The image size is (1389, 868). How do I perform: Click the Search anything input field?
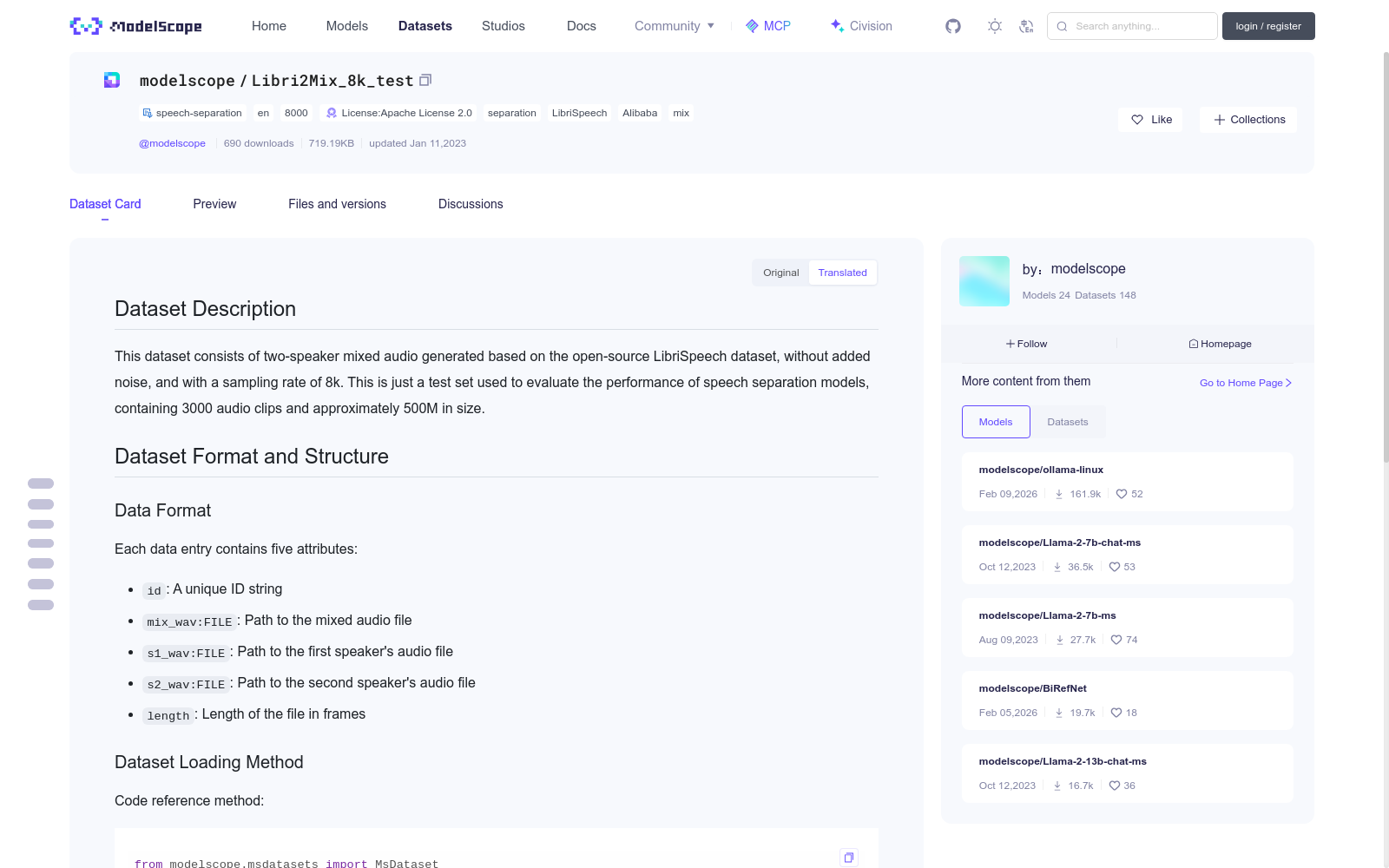[x=1132, y=26]
